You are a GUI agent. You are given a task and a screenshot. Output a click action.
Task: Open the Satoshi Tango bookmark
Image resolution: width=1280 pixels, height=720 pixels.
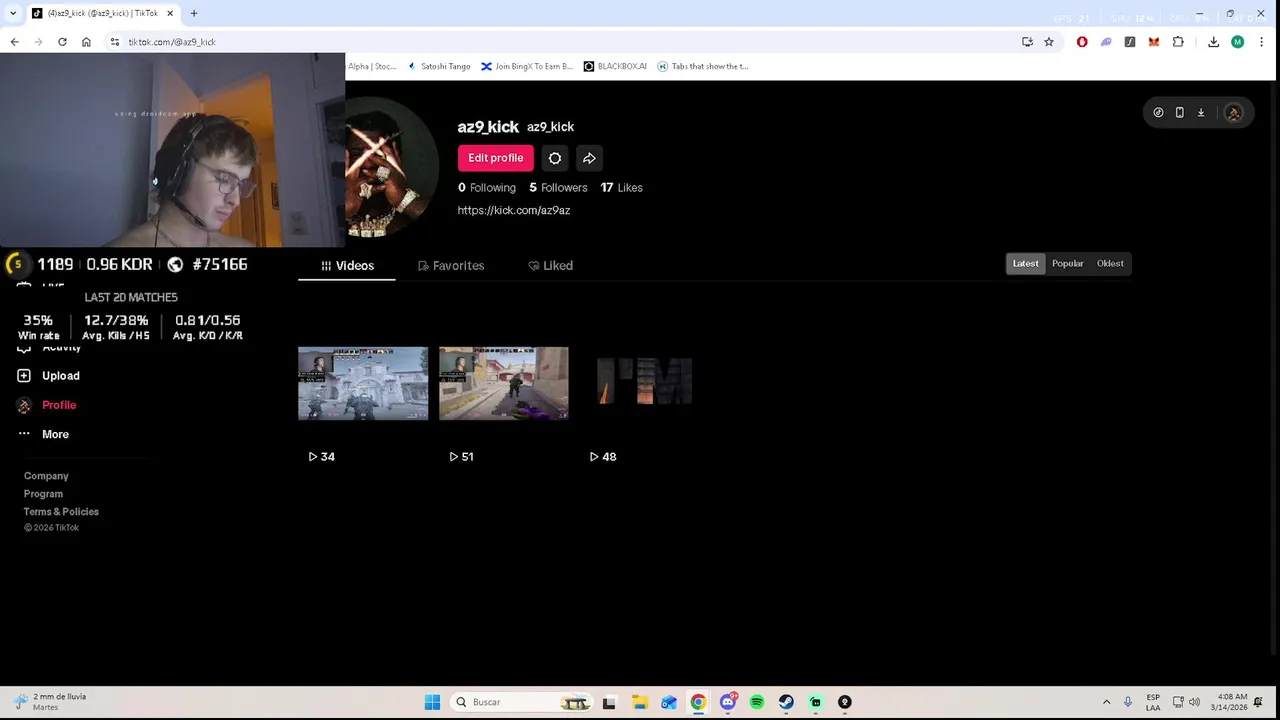pyautogui.click(x=438, y=66)
